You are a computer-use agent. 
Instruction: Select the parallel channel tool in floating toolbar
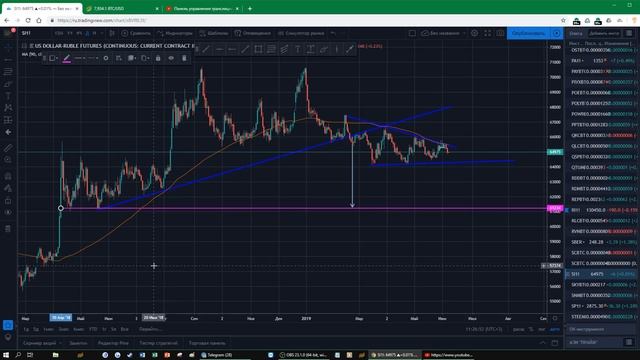(284, 49)
